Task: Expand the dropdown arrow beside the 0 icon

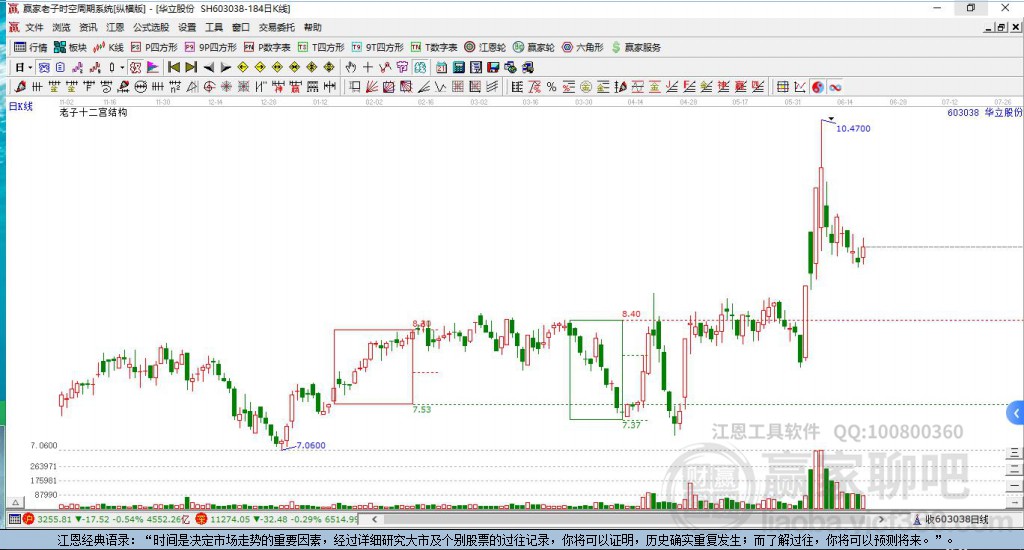Action: click(122, 67)
